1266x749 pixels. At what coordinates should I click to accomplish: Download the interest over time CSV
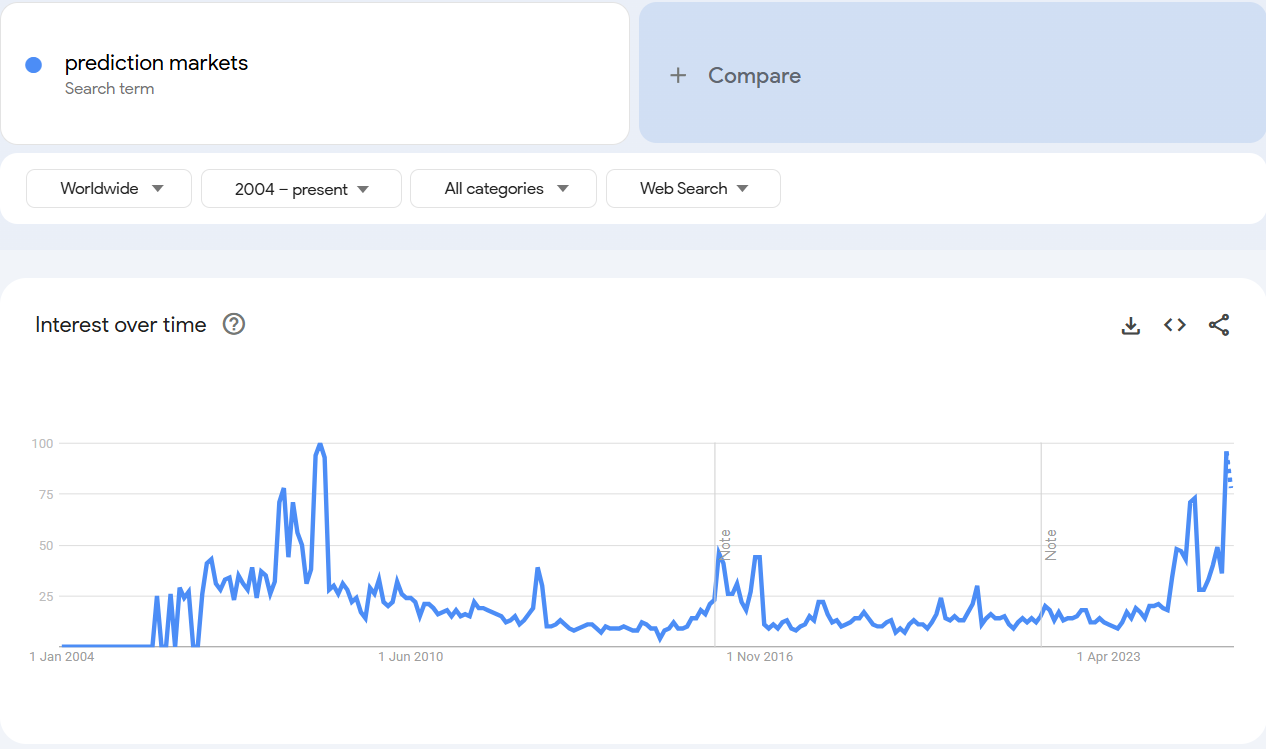tap(1131, 325)
